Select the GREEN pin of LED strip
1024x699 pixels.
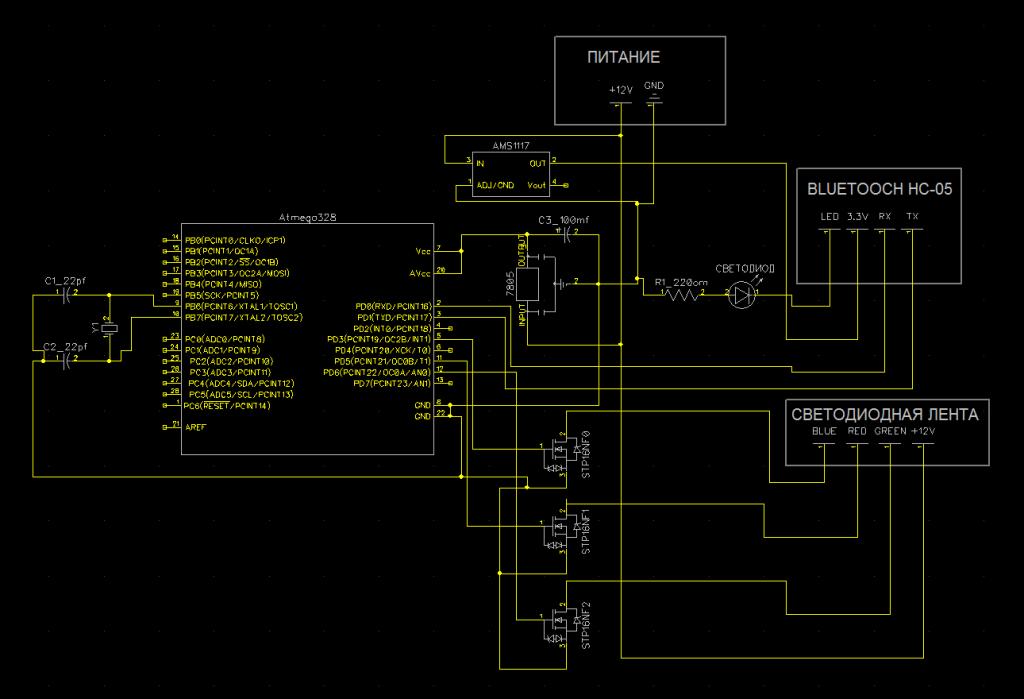click(889, 432)
